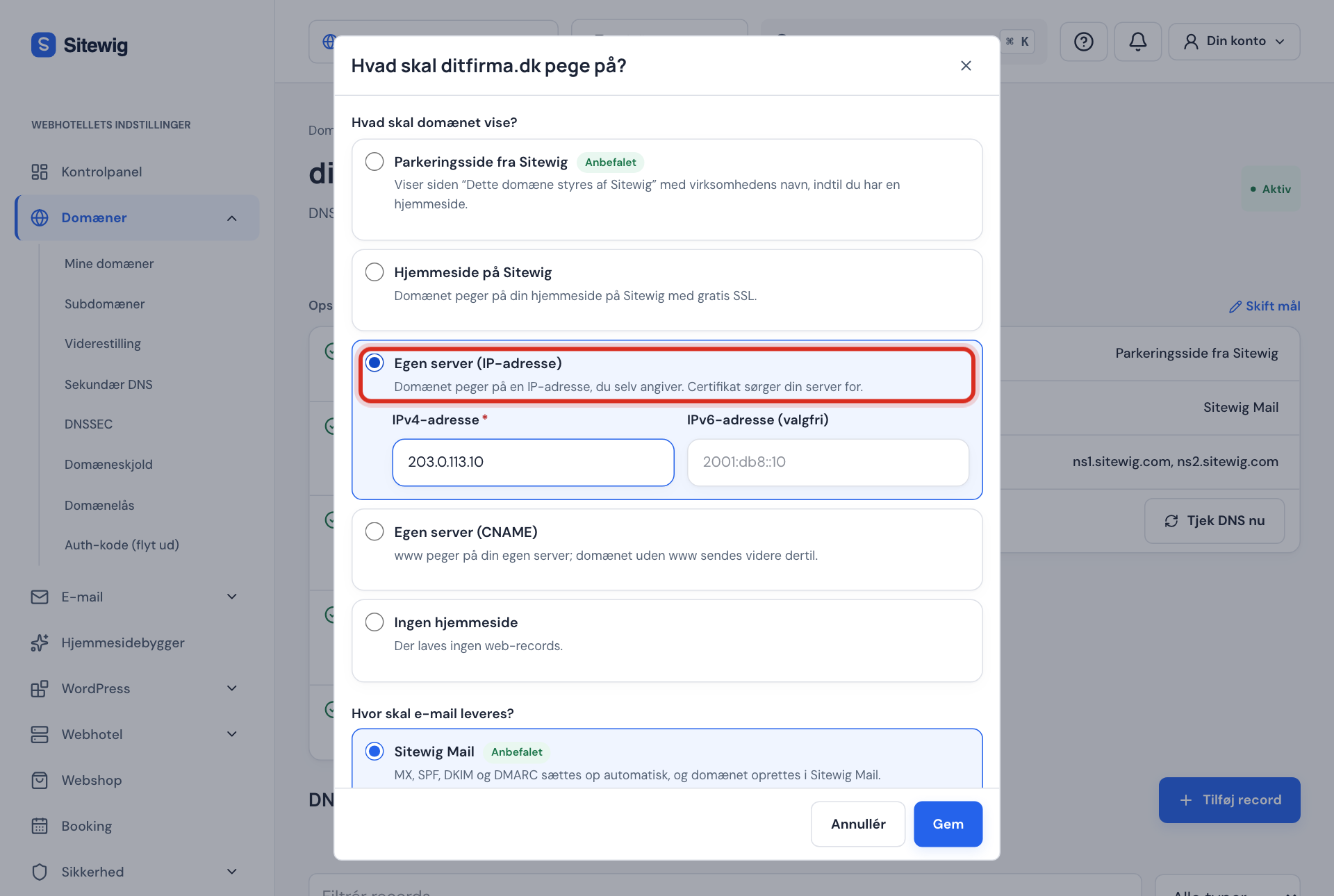Click the Skift mål link
The image size is (1334, 896).
(1265, 306)
